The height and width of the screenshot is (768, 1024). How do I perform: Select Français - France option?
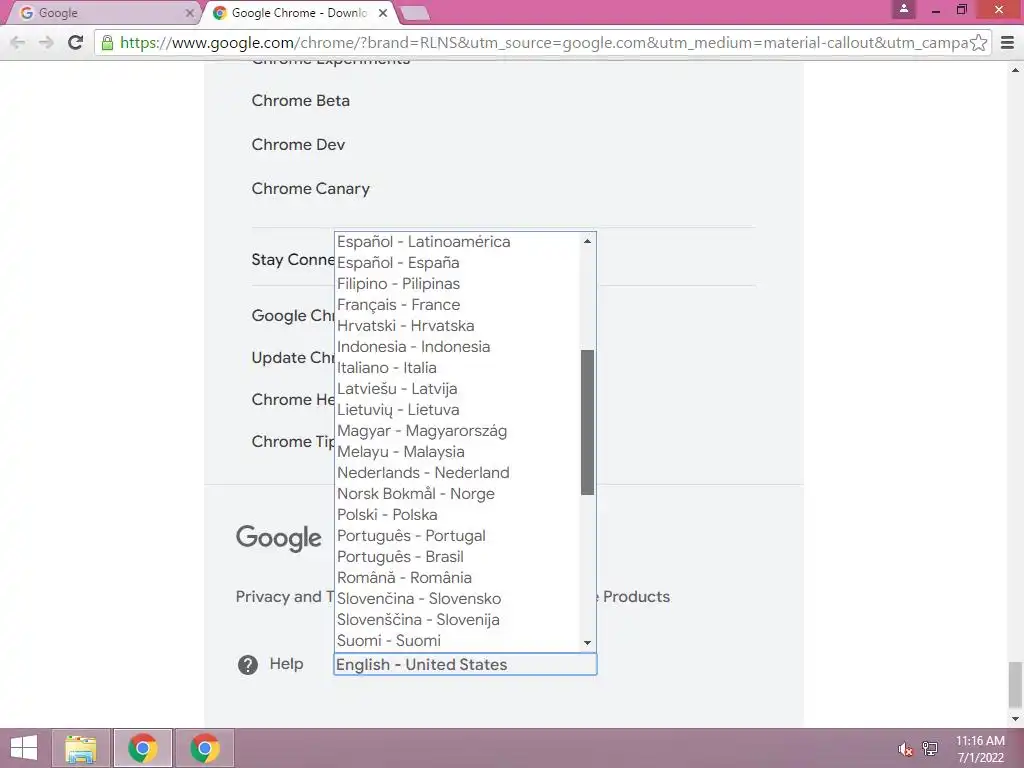pos(456,304)
